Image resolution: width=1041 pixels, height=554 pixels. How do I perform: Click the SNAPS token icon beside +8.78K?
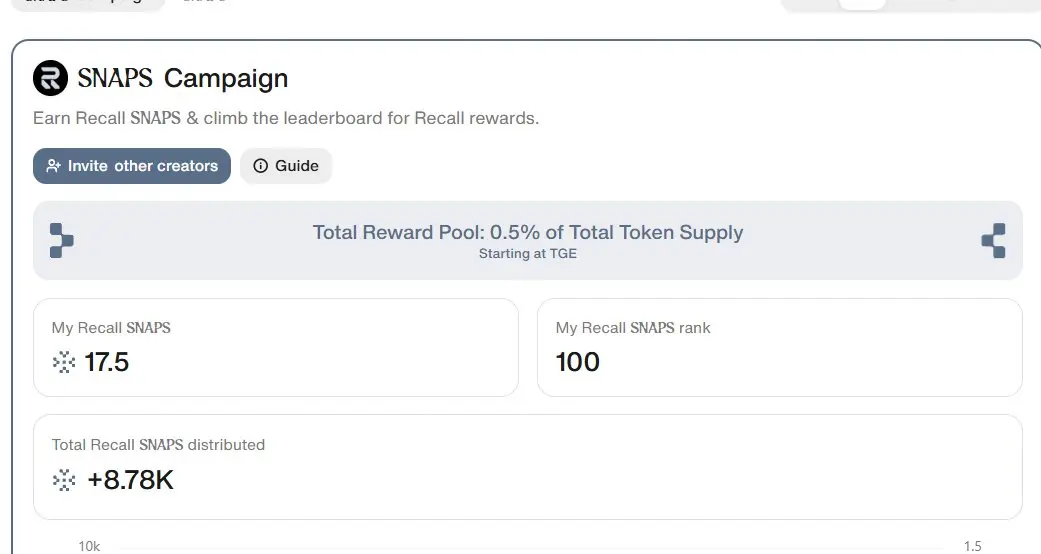pyautogui.click(x=64, y=480)
